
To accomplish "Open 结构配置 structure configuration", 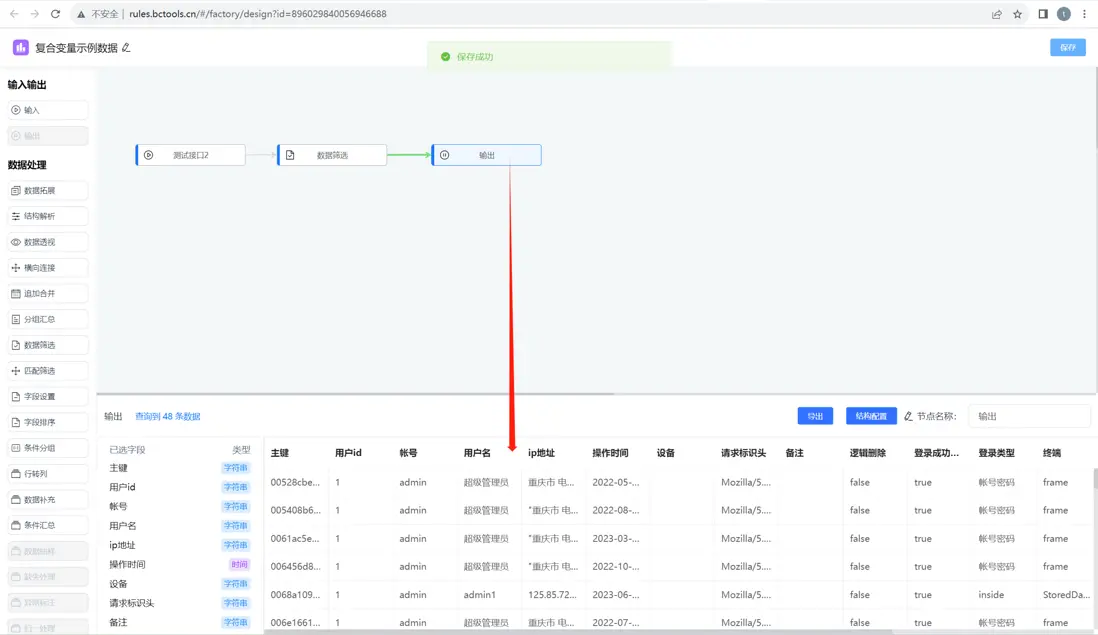I will (871, 416).
